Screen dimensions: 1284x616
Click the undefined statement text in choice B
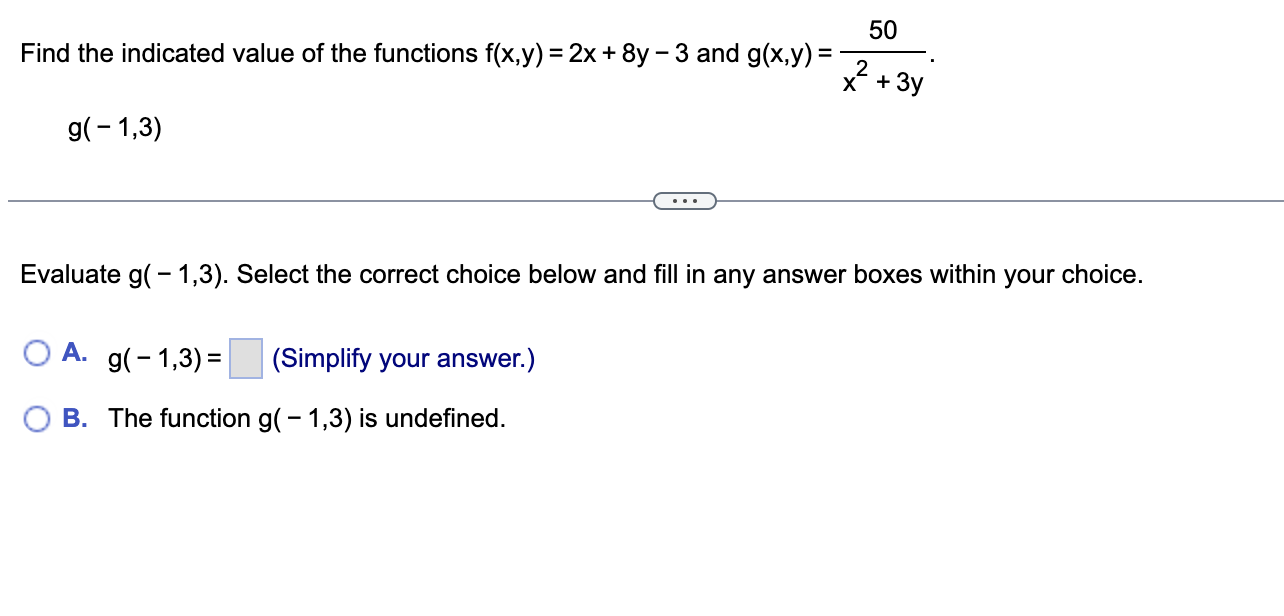coord(307,418)
